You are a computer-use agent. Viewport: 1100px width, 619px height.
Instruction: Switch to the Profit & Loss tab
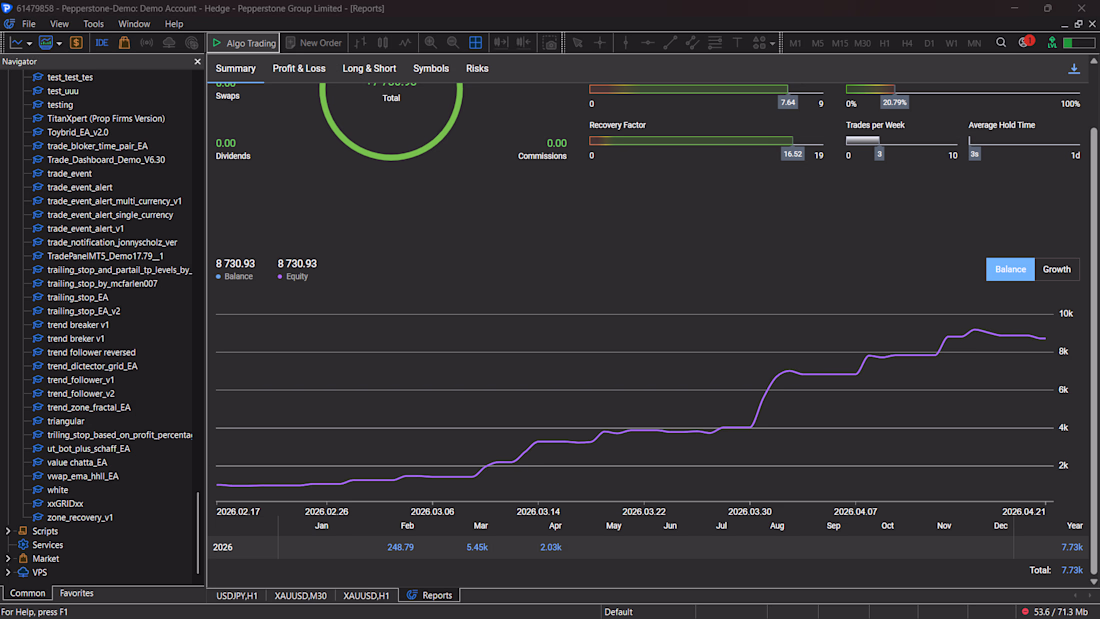tap(299, 69)
